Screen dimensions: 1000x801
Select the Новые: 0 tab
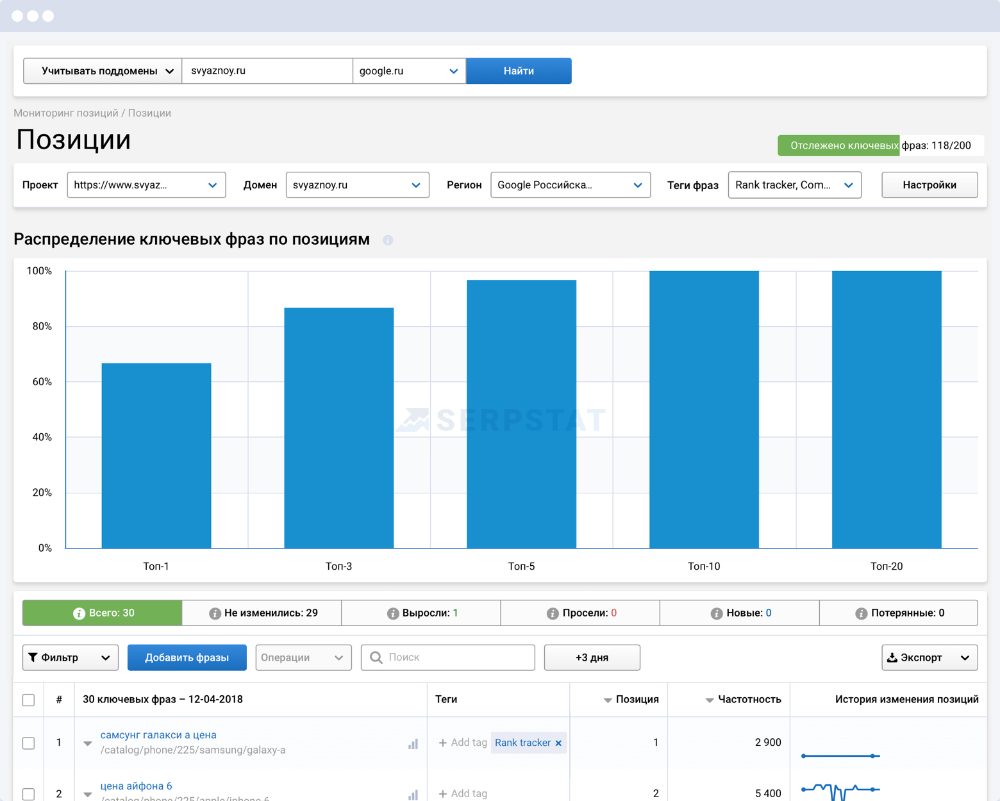pos(740,613)
